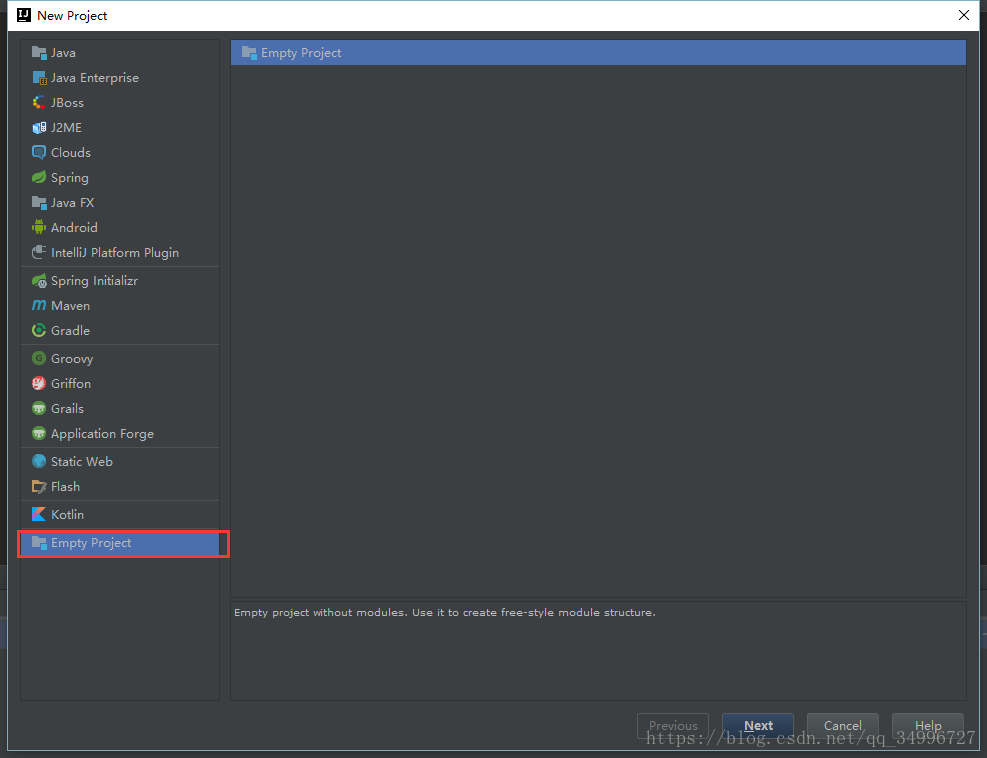Pick Grails label
This screenshot has height=758, width=987.
click(x=67, y=409)
